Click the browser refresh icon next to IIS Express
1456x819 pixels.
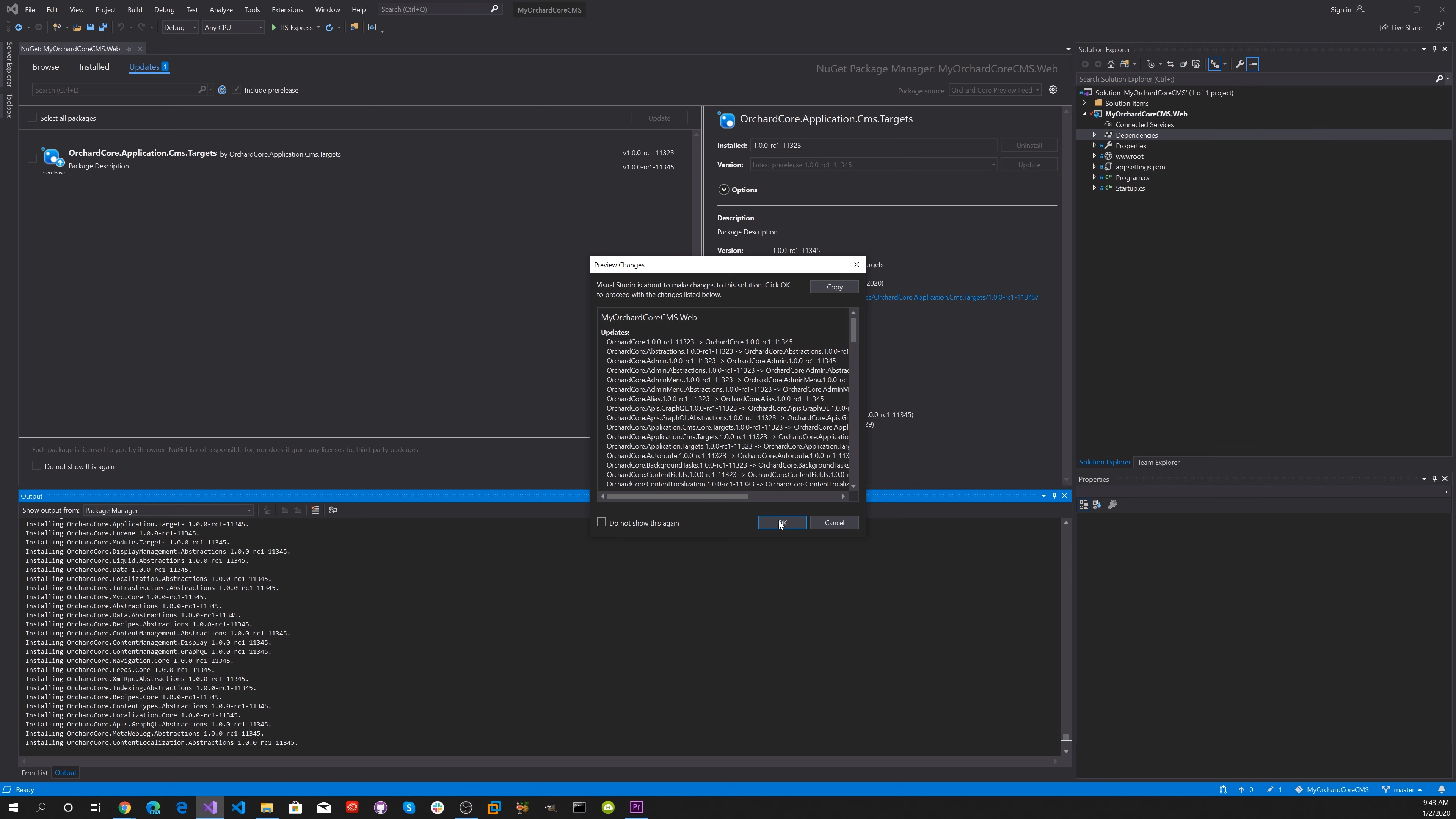[x=329, y=27]
